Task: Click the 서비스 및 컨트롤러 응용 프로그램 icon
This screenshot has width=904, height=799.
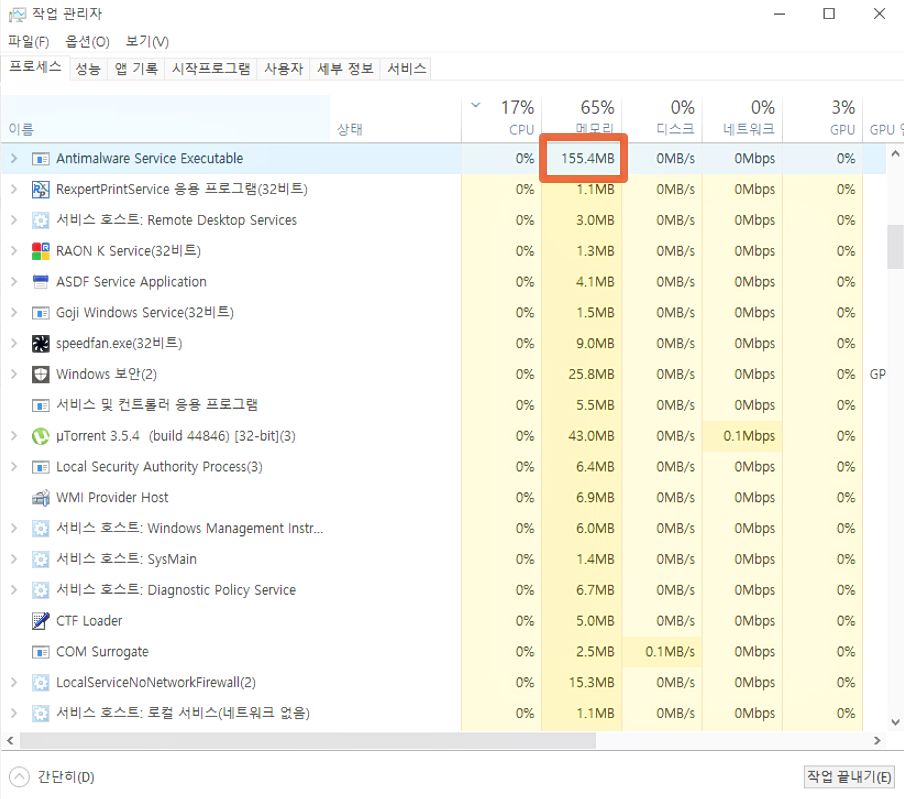Action: click(40, 405)
